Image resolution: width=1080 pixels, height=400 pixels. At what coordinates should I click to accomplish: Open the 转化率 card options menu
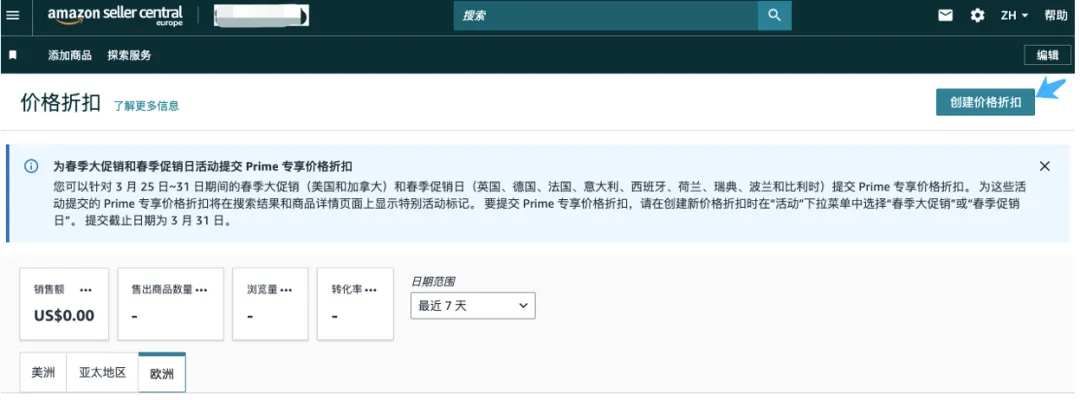click(371, 290)
